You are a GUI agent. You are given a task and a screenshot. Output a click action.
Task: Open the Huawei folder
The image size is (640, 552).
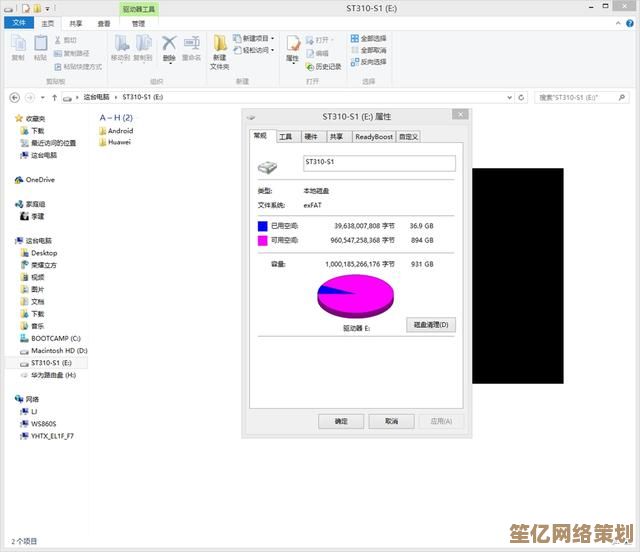point(118,142)
